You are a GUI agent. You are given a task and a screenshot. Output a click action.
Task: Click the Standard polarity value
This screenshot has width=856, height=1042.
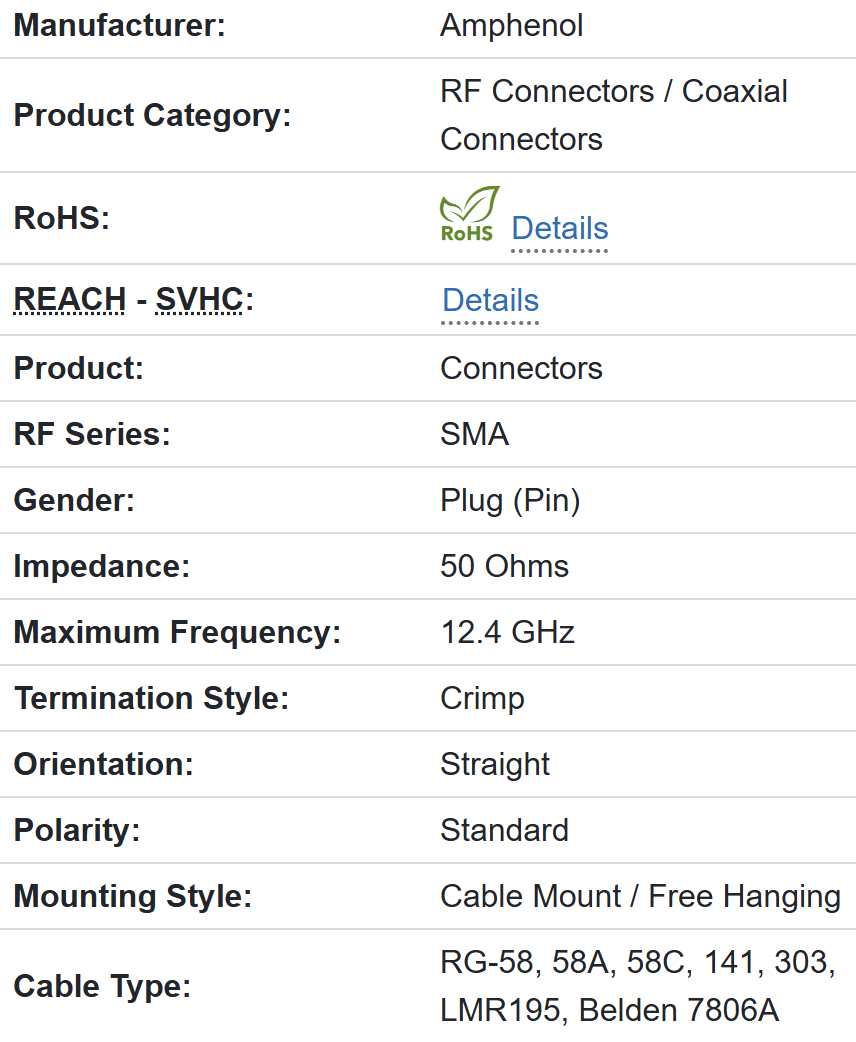point(504,831)
